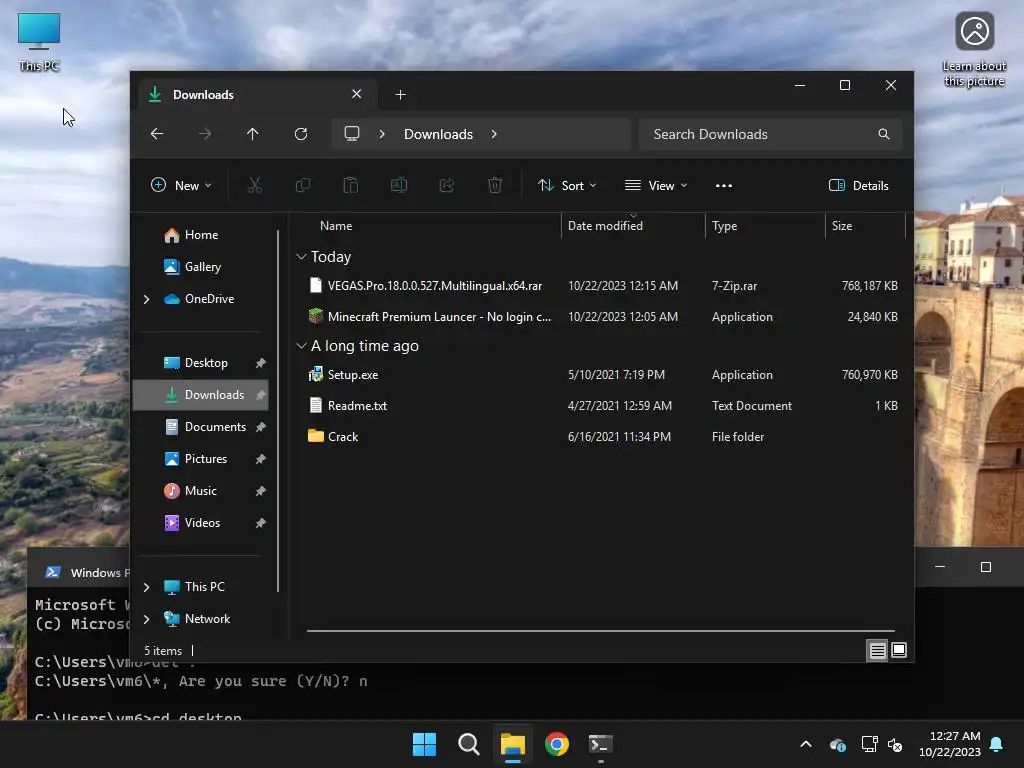
Task: Sort by Date modified column header
Action: 633,226
